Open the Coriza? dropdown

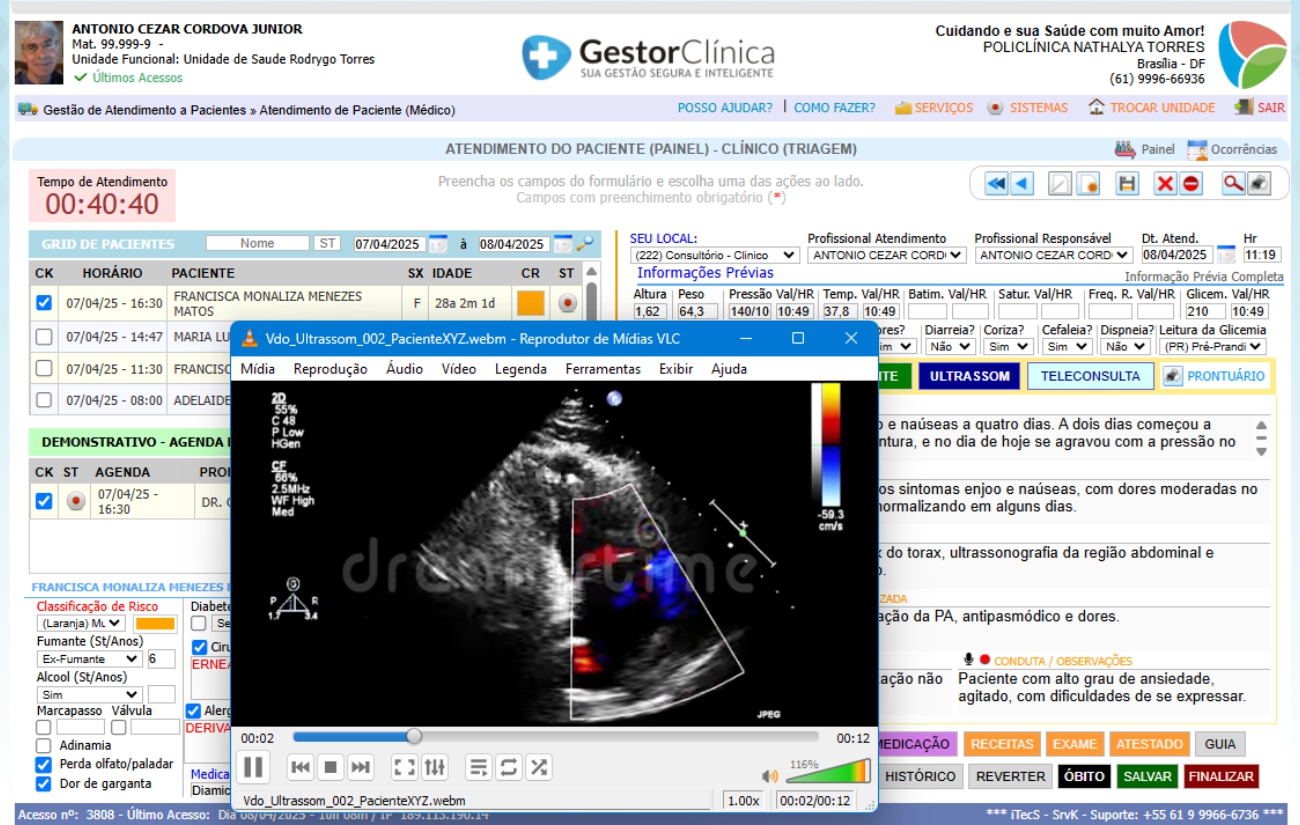1008,347
